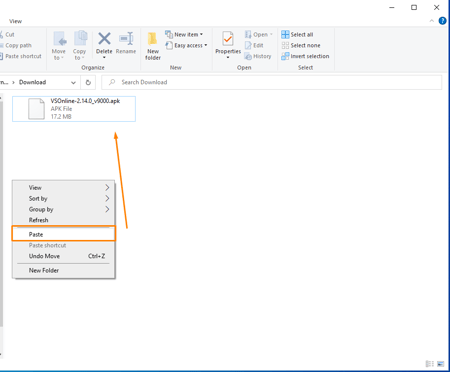Expand address bar history dropdown
Screen dimensions: 450x372
[x=73, y=83]
